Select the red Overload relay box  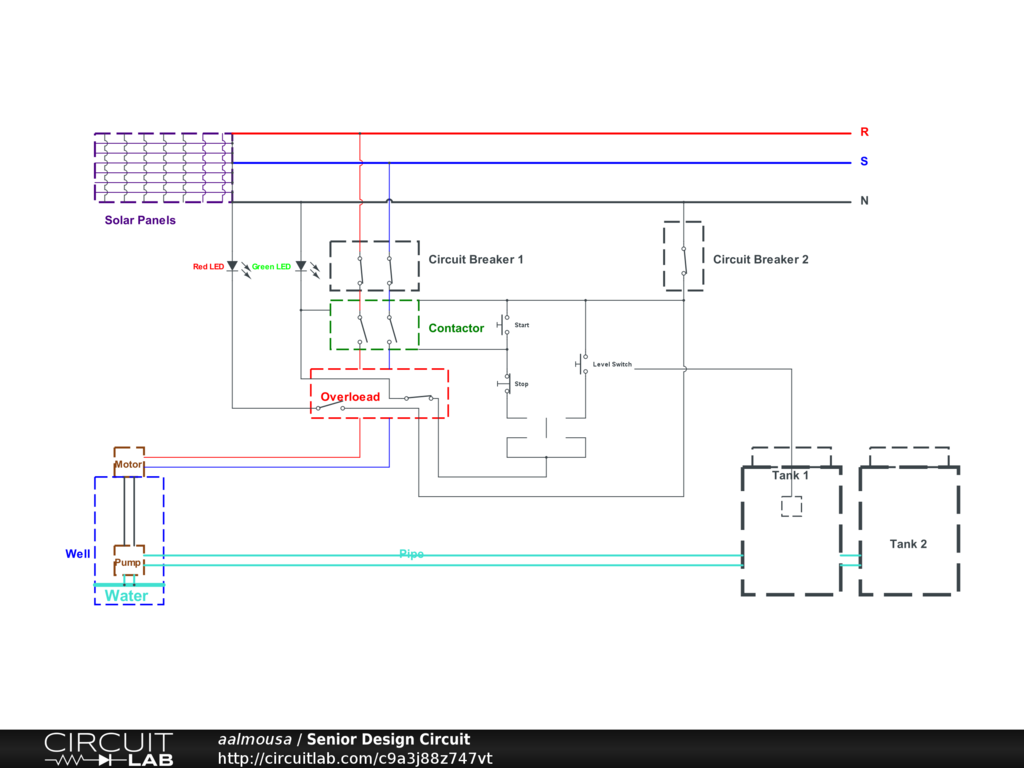[x=379, y=393]
